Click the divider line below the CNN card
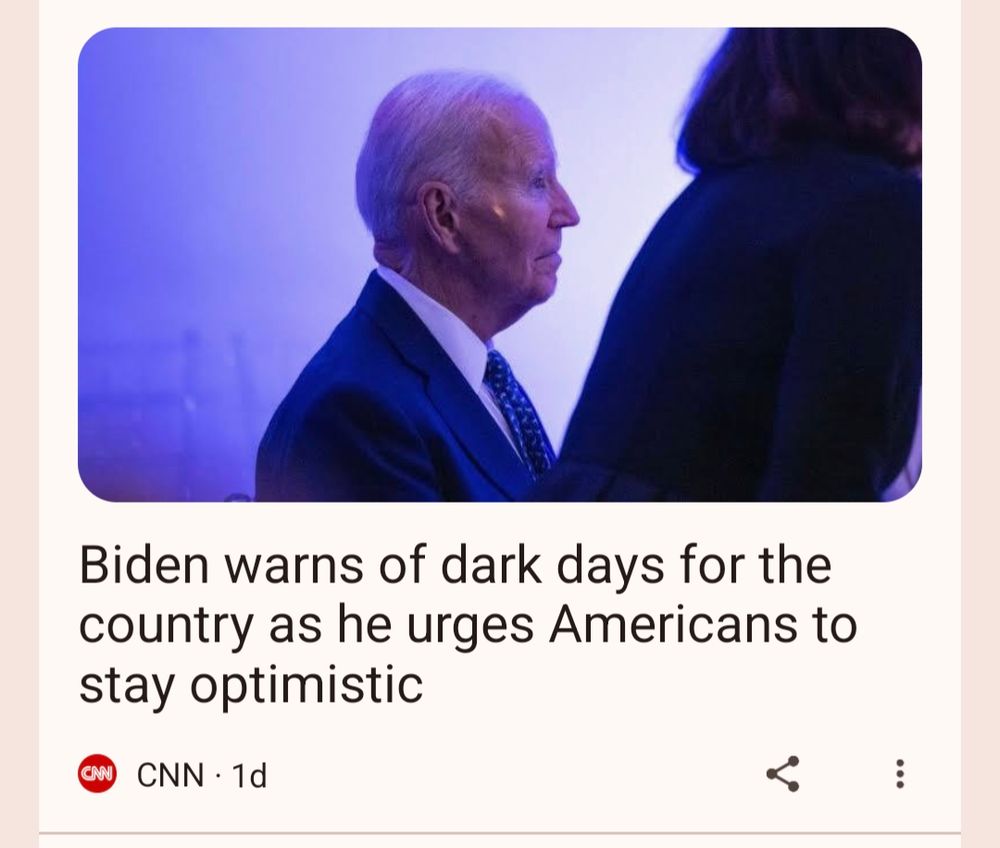 coord(499,832)
